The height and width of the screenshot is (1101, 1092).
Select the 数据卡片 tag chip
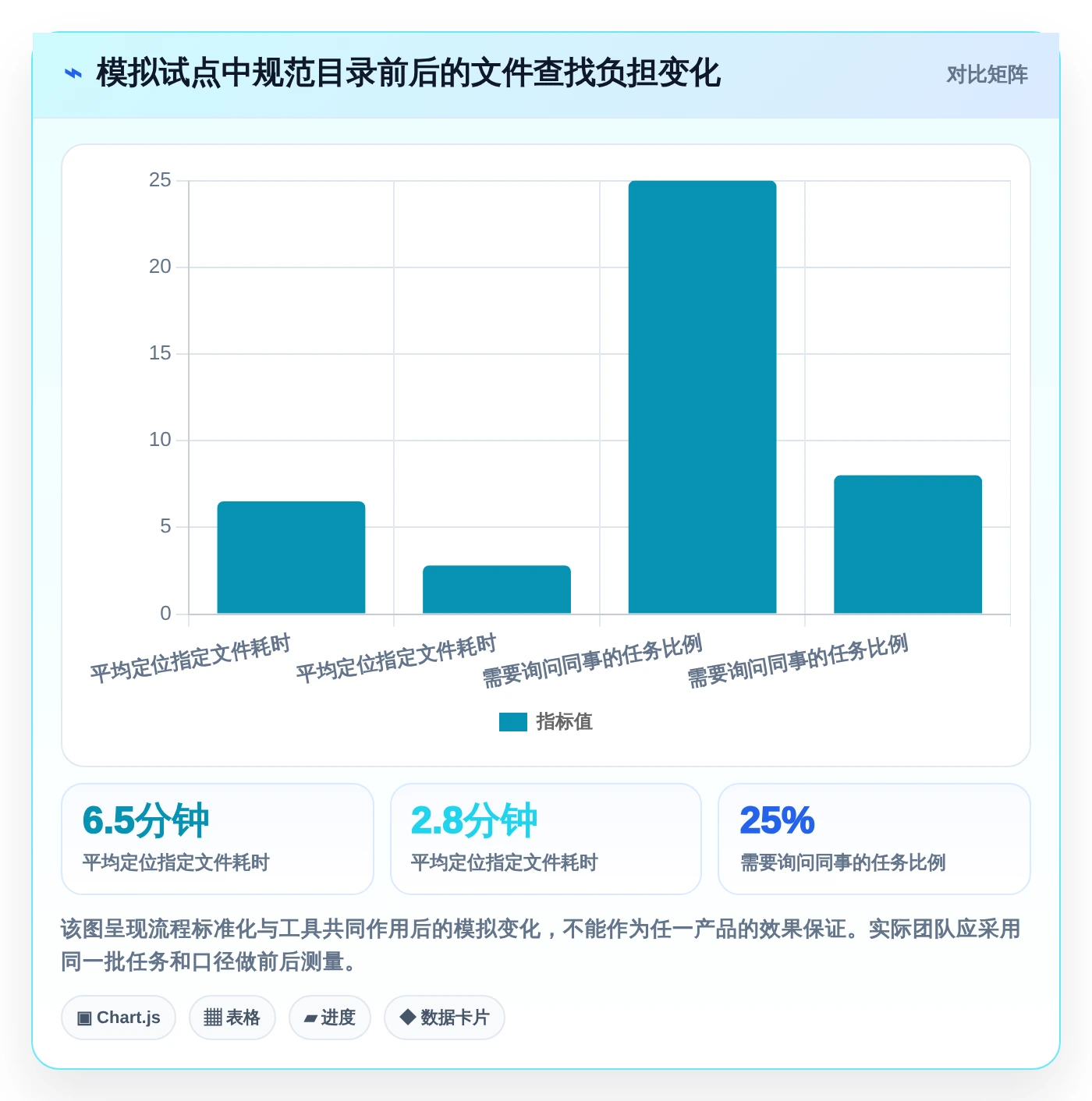click(445, 1018)
